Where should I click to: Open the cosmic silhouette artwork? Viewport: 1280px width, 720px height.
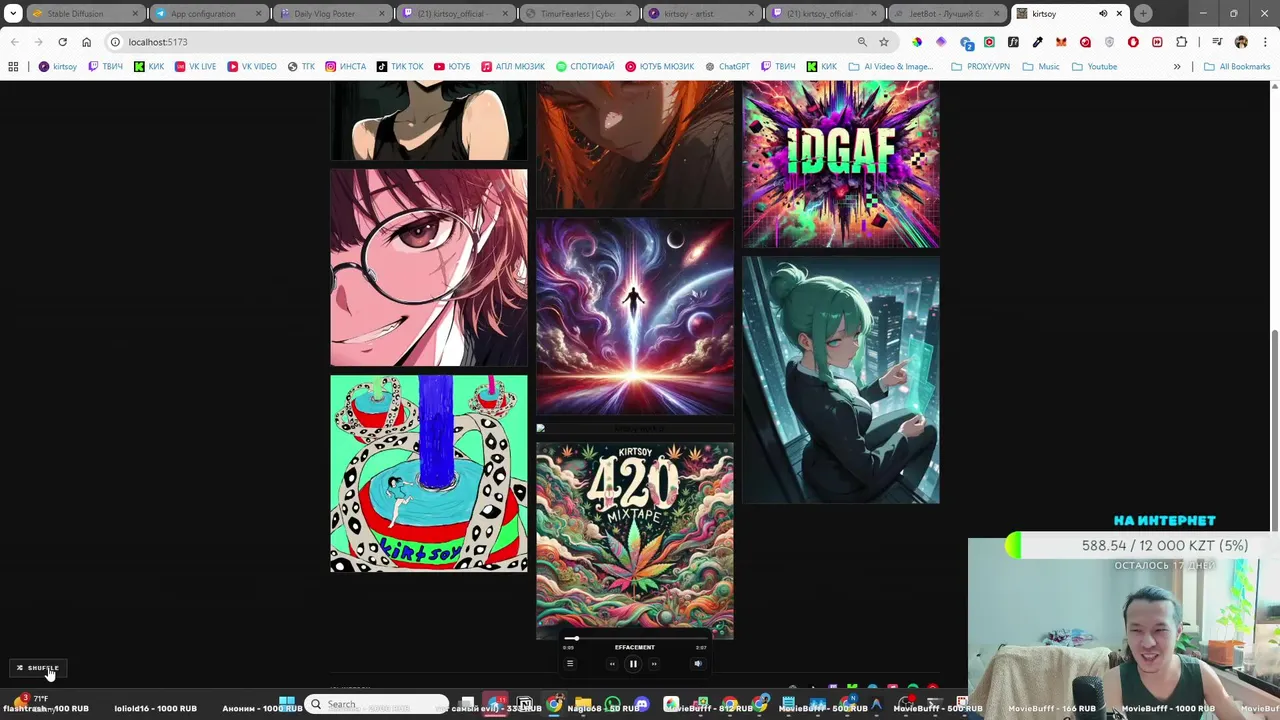(x=635, y=316)
